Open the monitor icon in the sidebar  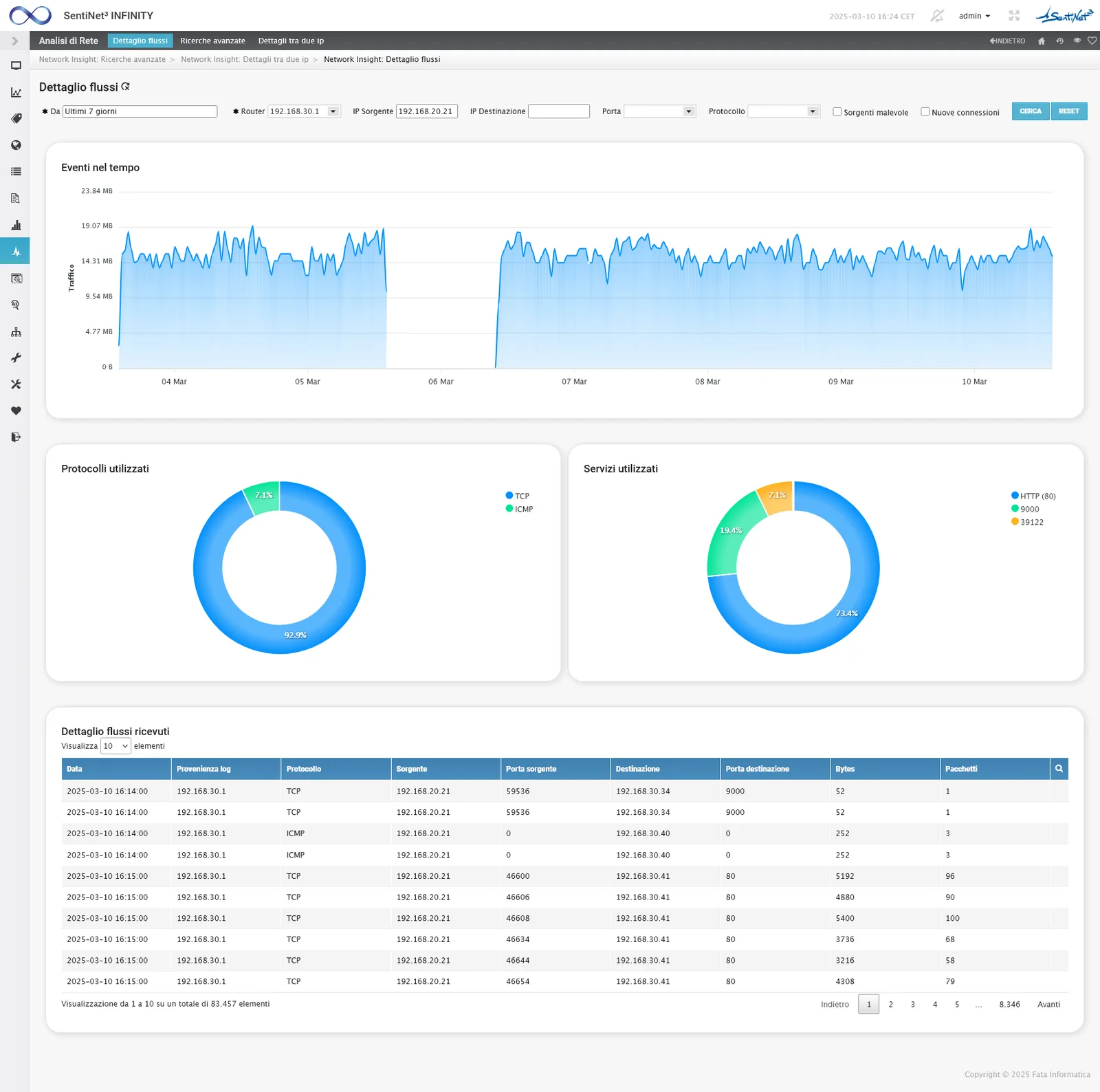coord(16,66)
